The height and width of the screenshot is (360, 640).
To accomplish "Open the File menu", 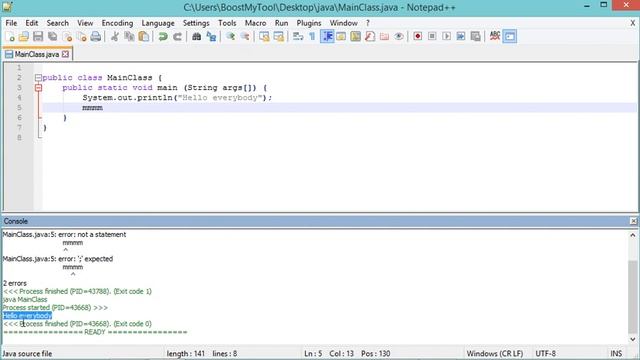I will click(x=11, y=23).
